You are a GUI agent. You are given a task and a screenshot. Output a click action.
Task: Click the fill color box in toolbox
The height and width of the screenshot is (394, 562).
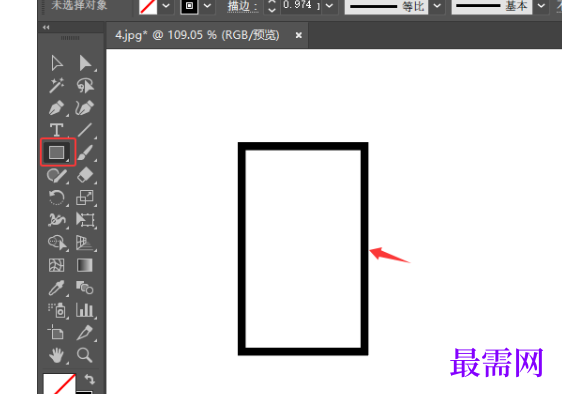pos(59,384)
